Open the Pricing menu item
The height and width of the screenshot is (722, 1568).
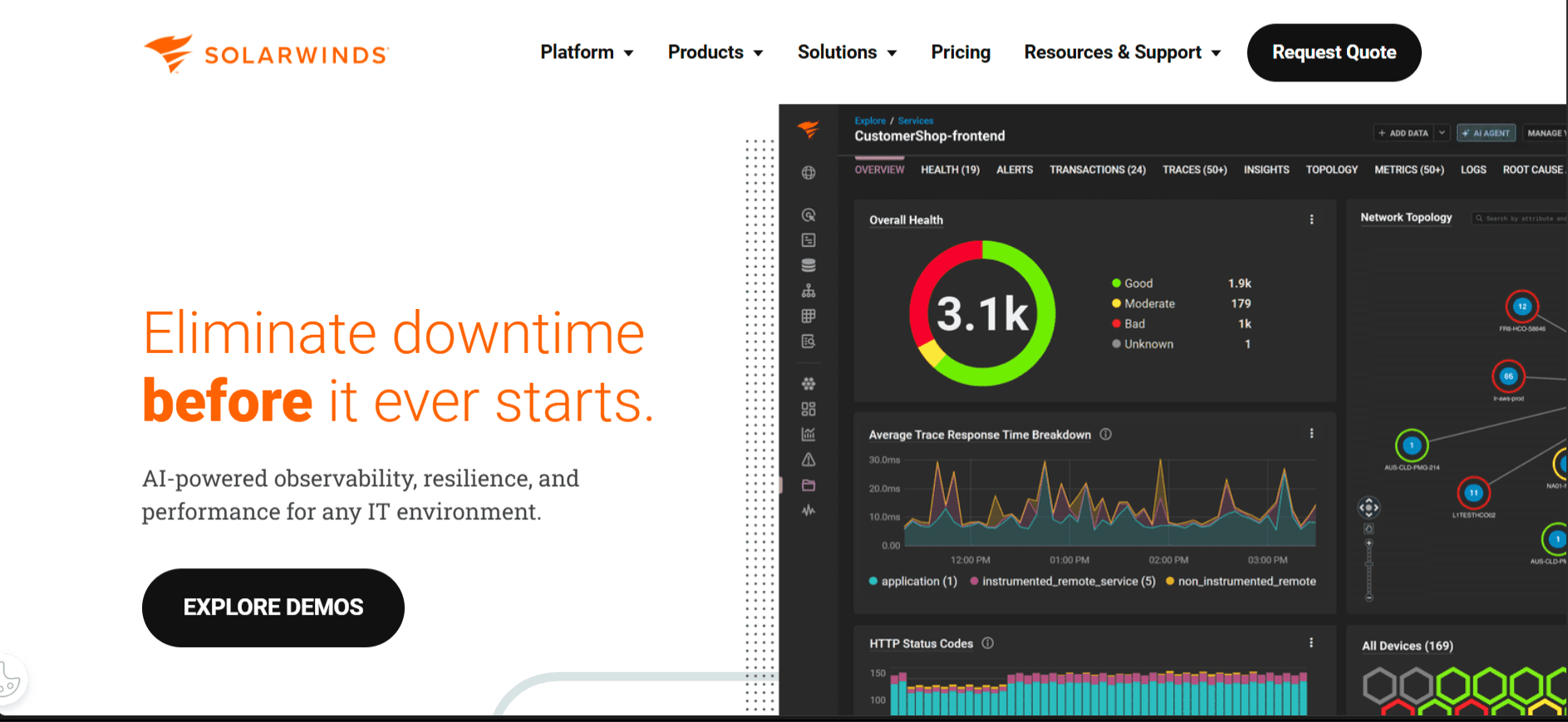pyautogui.click(x=961, y=52)
